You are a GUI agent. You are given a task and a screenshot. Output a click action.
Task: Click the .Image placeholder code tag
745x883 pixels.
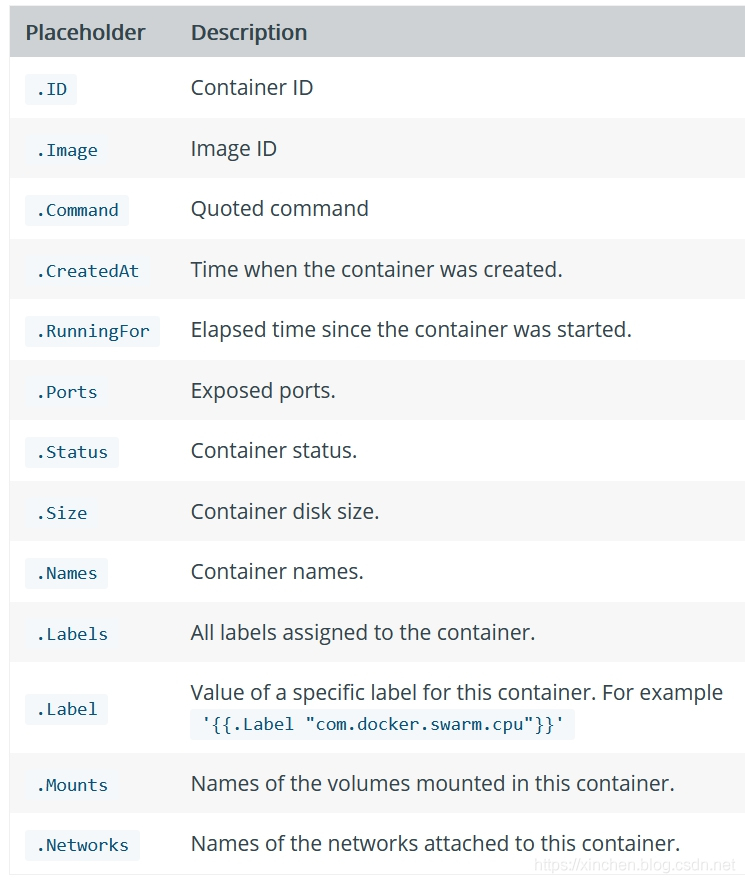(x=67, y=150)
